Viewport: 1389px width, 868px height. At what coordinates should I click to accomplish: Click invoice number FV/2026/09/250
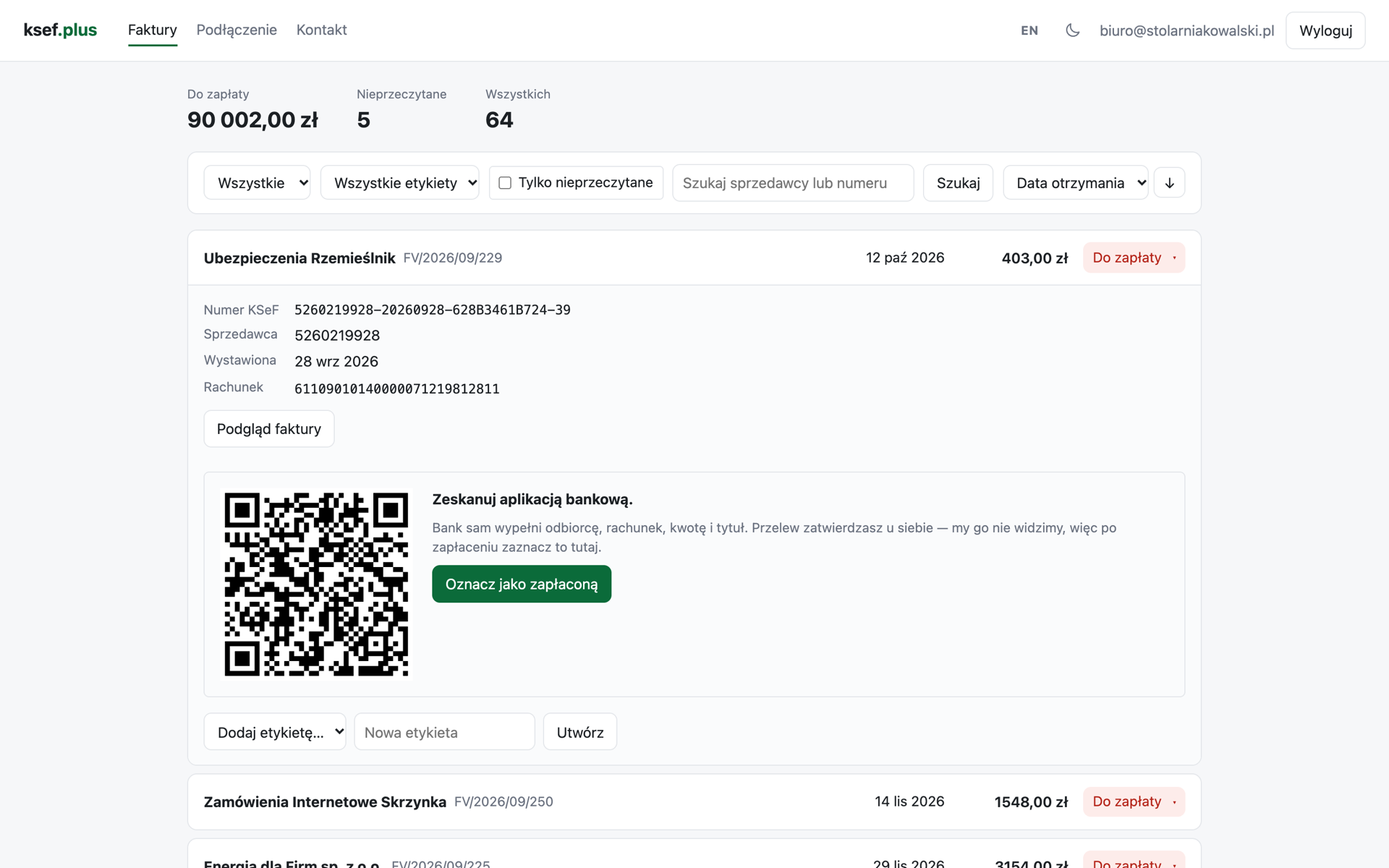click(504, 801)
